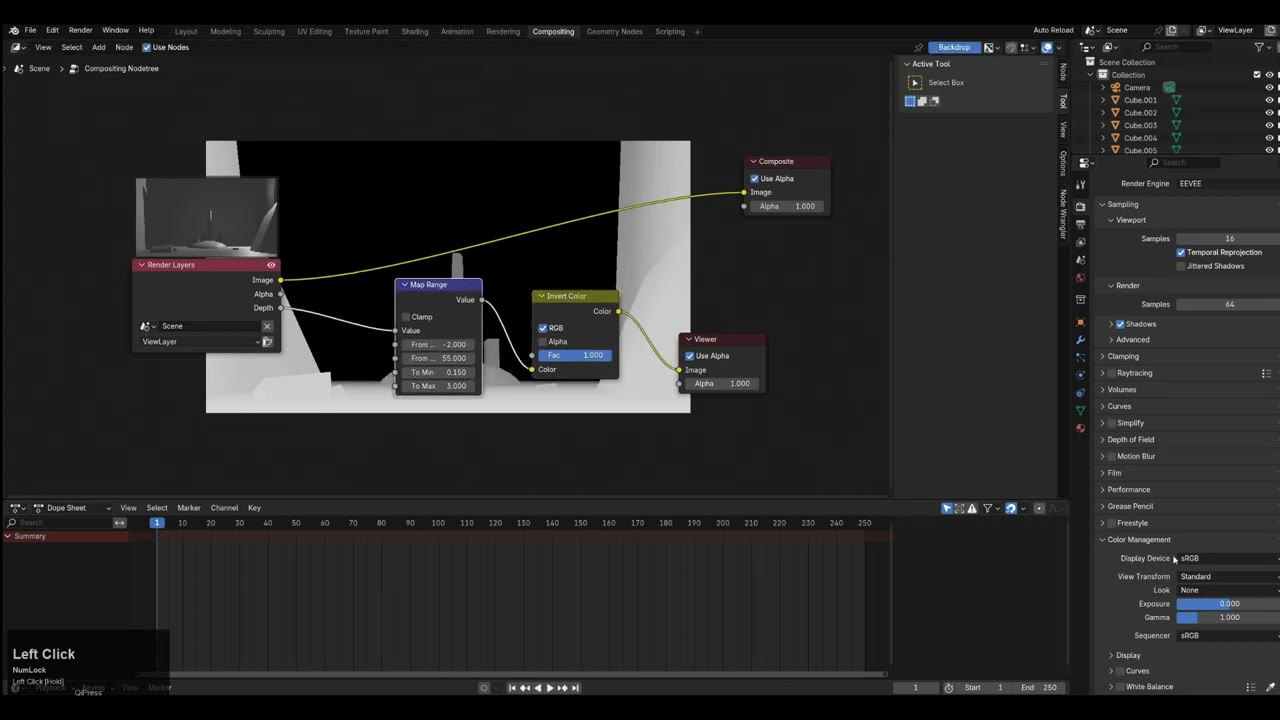Open the Material properties tab icon
The height and width of the screenshot is (720, 1280).
tap(1080, 428)
